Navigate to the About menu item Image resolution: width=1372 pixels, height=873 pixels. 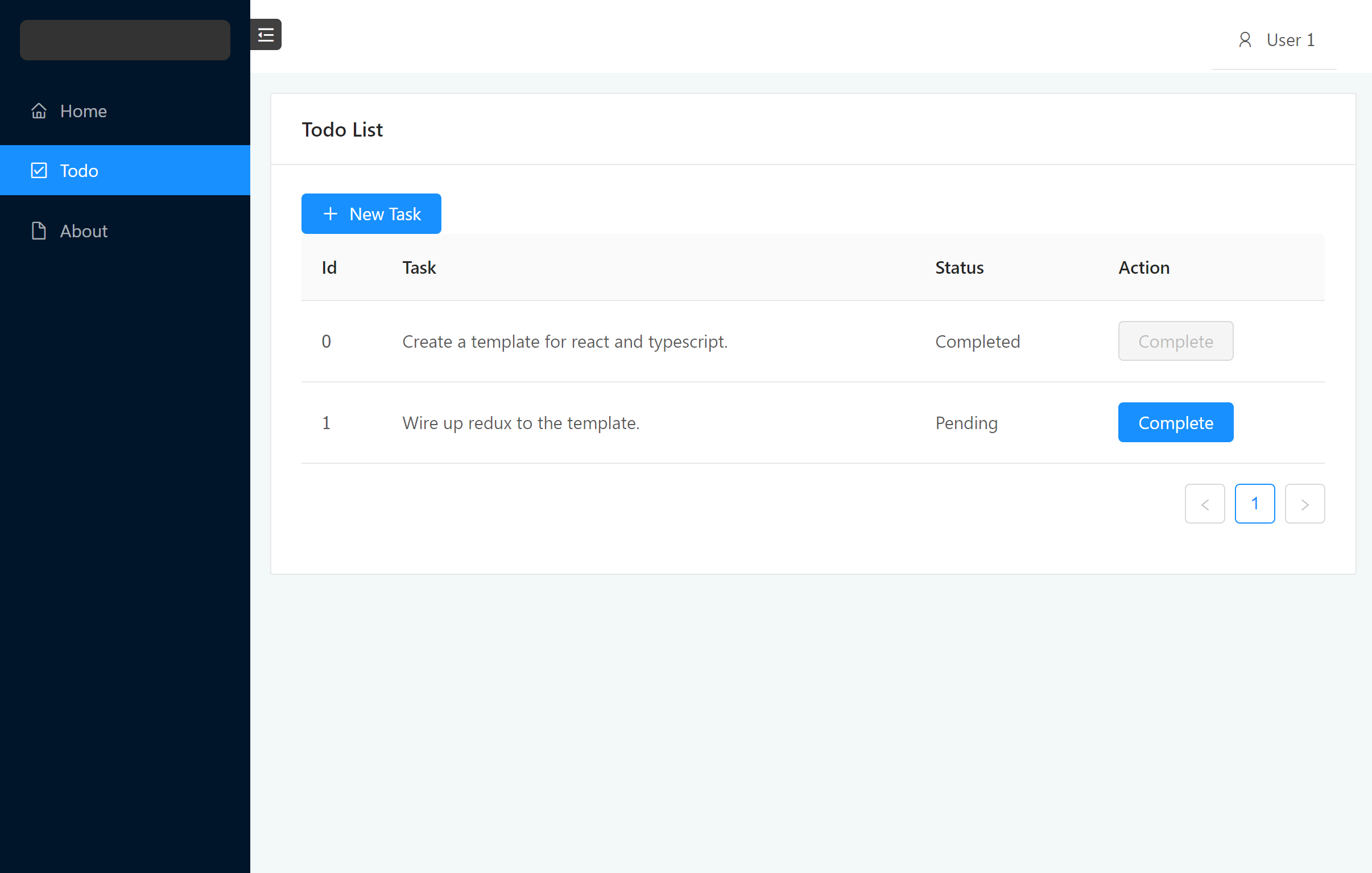pos(84,231)
